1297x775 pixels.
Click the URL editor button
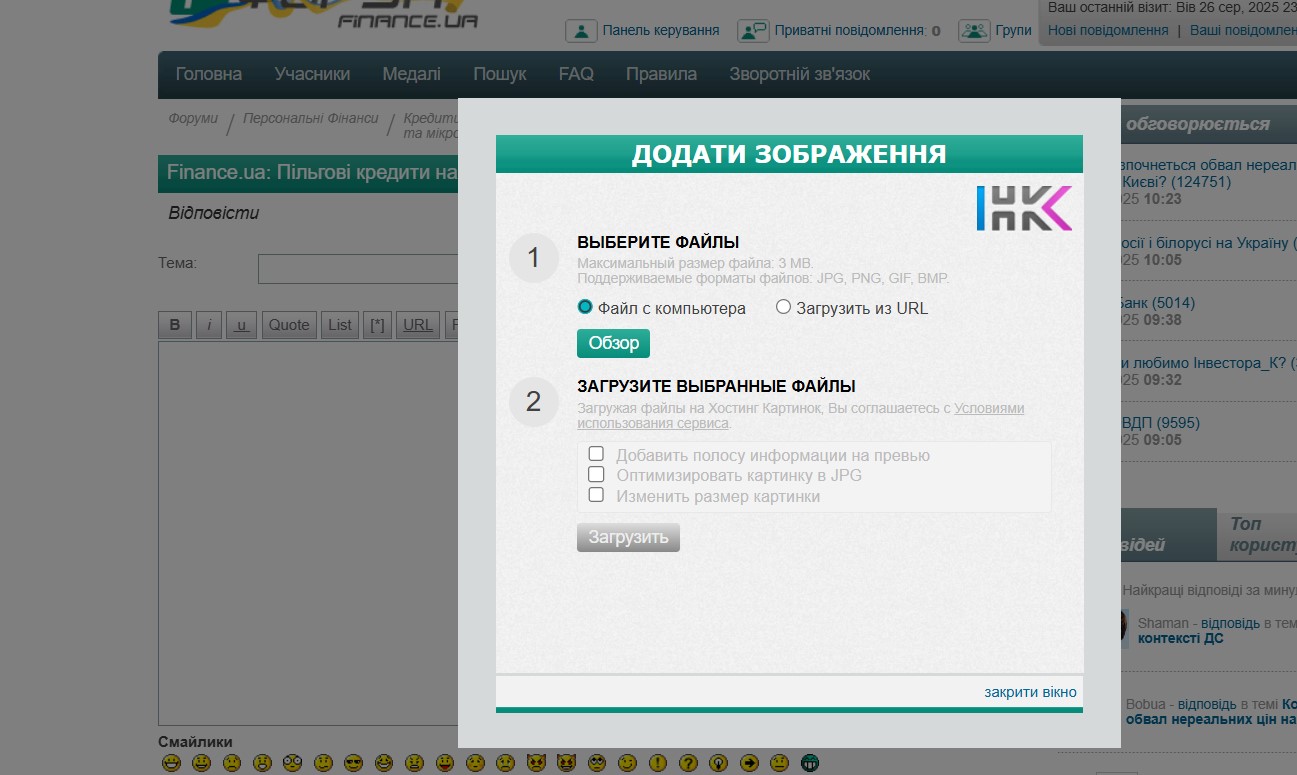point(418,324)
